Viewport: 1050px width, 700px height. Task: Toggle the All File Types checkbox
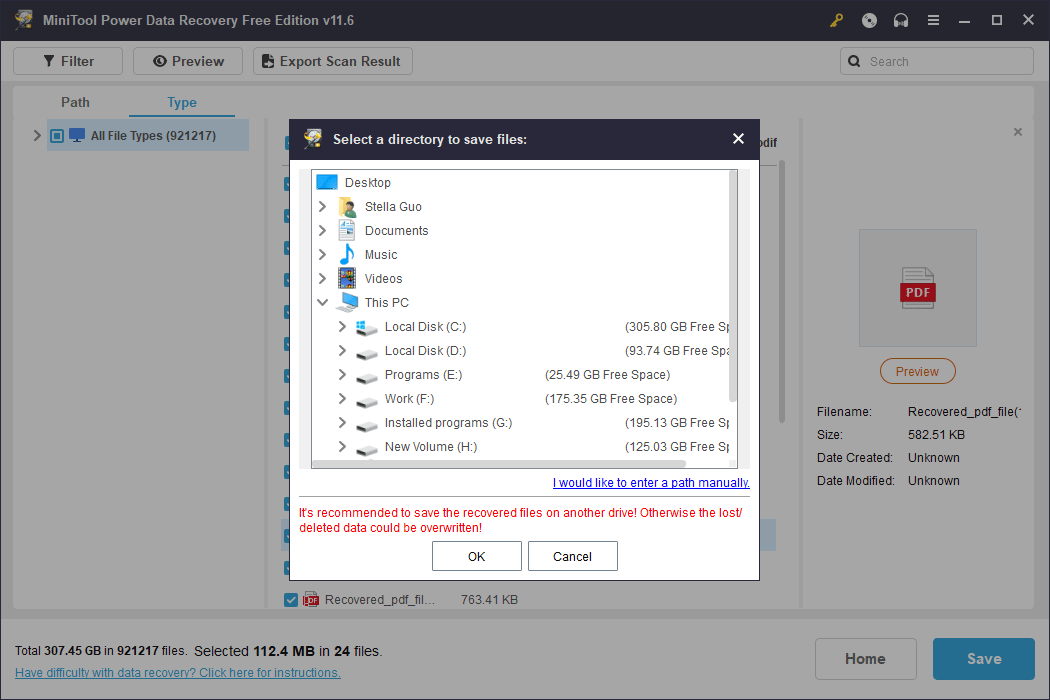click(57, 136)
